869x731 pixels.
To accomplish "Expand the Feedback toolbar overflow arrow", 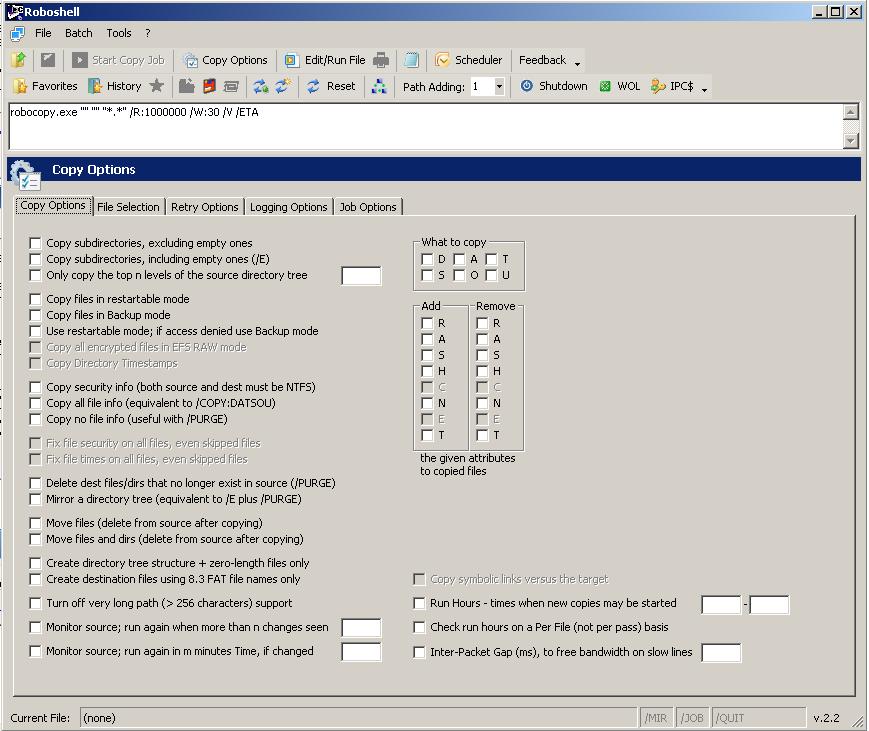I will click(x=577, y=64).
